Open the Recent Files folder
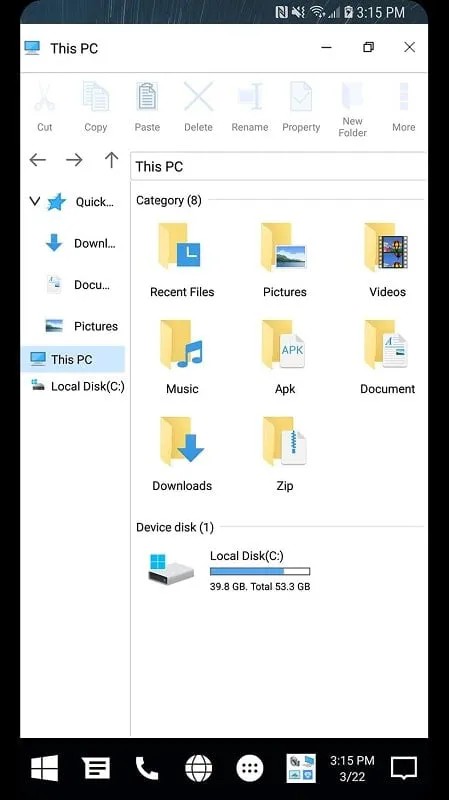 [x=182, y=260]
